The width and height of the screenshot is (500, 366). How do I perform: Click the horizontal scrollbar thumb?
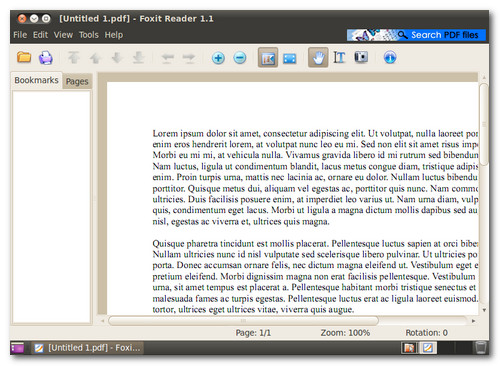pos(243,321)
